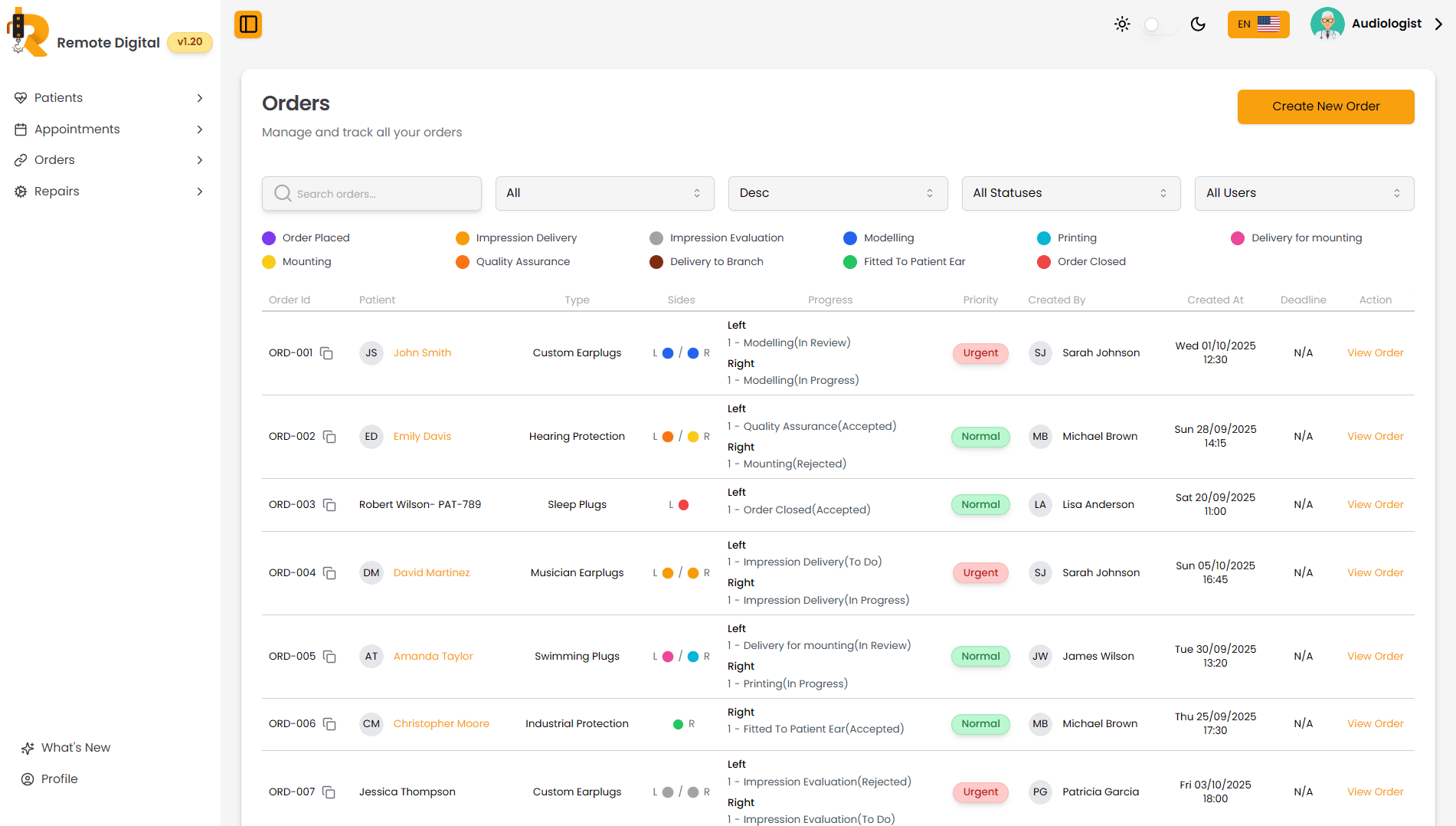Copy the ORD-004 order ID
Screen dimensions: 1456x826
click(x=329, y=573)
